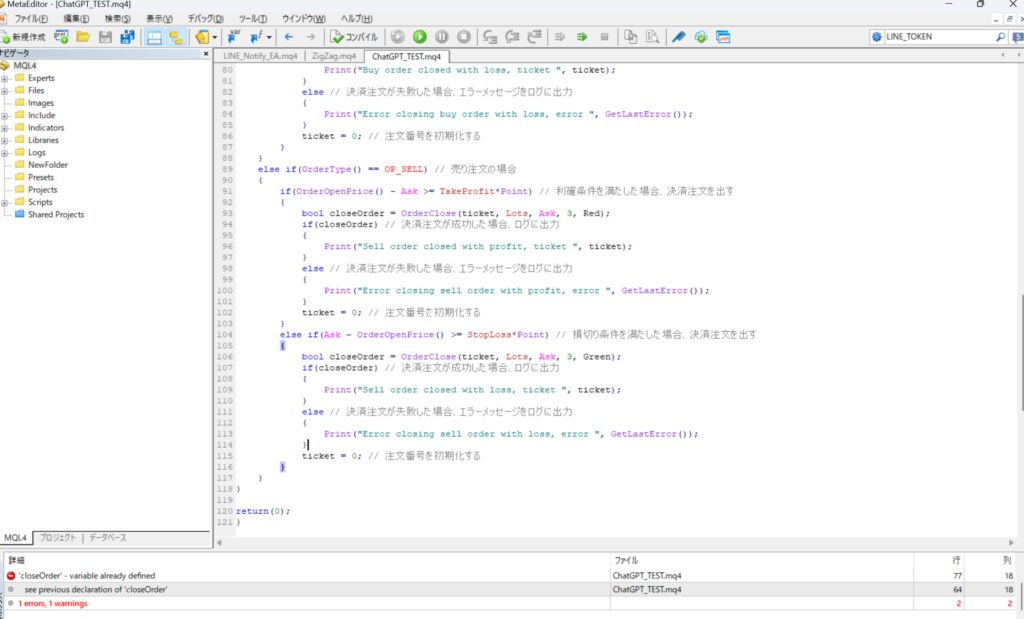This screenshot has width=1024, height=619.
Task: Close the navigator panel
Action: 206,54
